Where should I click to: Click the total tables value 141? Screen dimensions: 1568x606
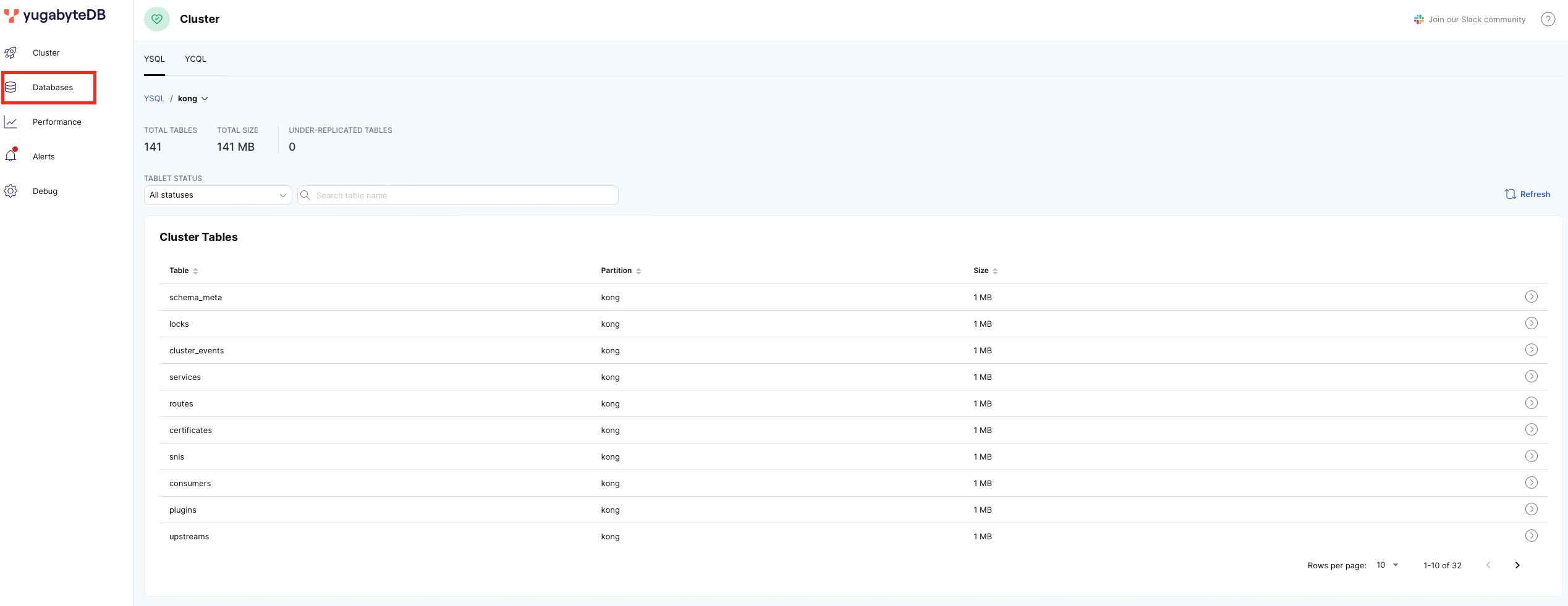pyautogui.click(x=153, y=147)
